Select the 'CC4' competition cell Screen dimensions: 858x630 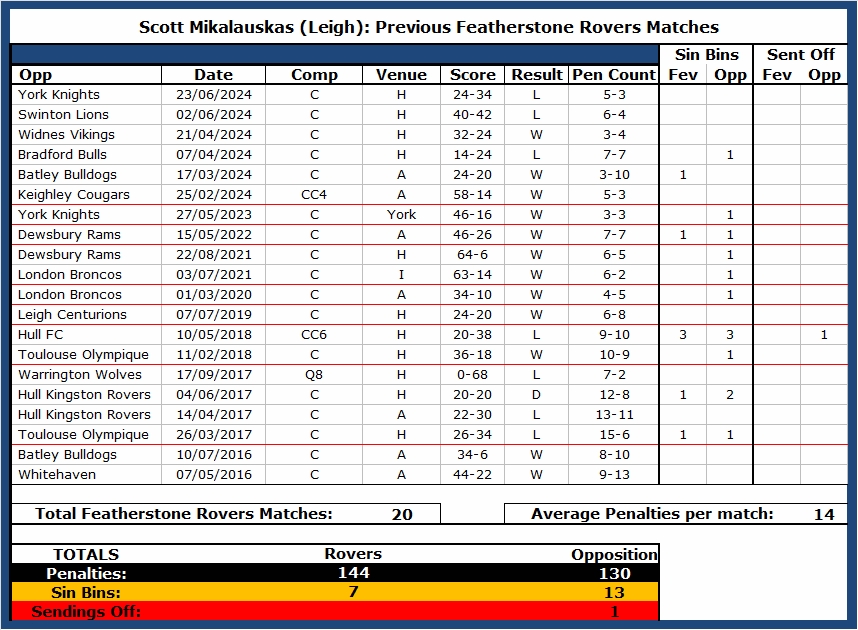314,195
